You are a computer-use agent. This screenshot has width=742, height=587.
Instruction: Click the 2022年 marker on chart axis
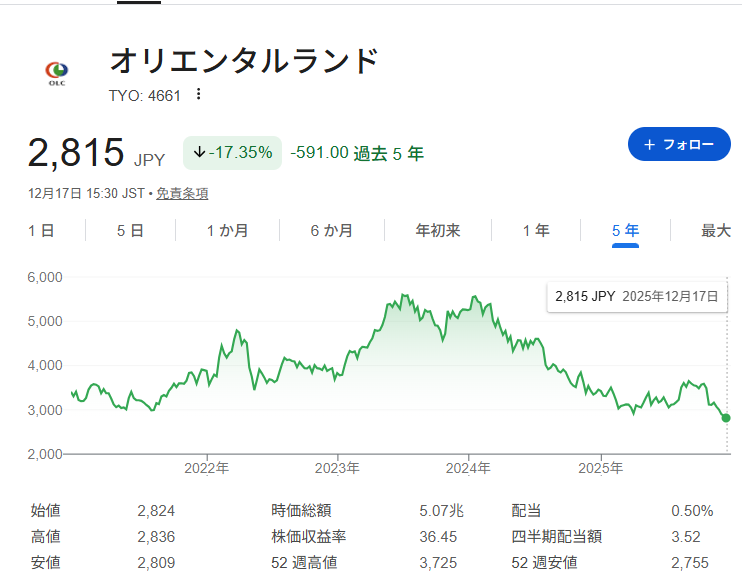[x=207, y=468]
